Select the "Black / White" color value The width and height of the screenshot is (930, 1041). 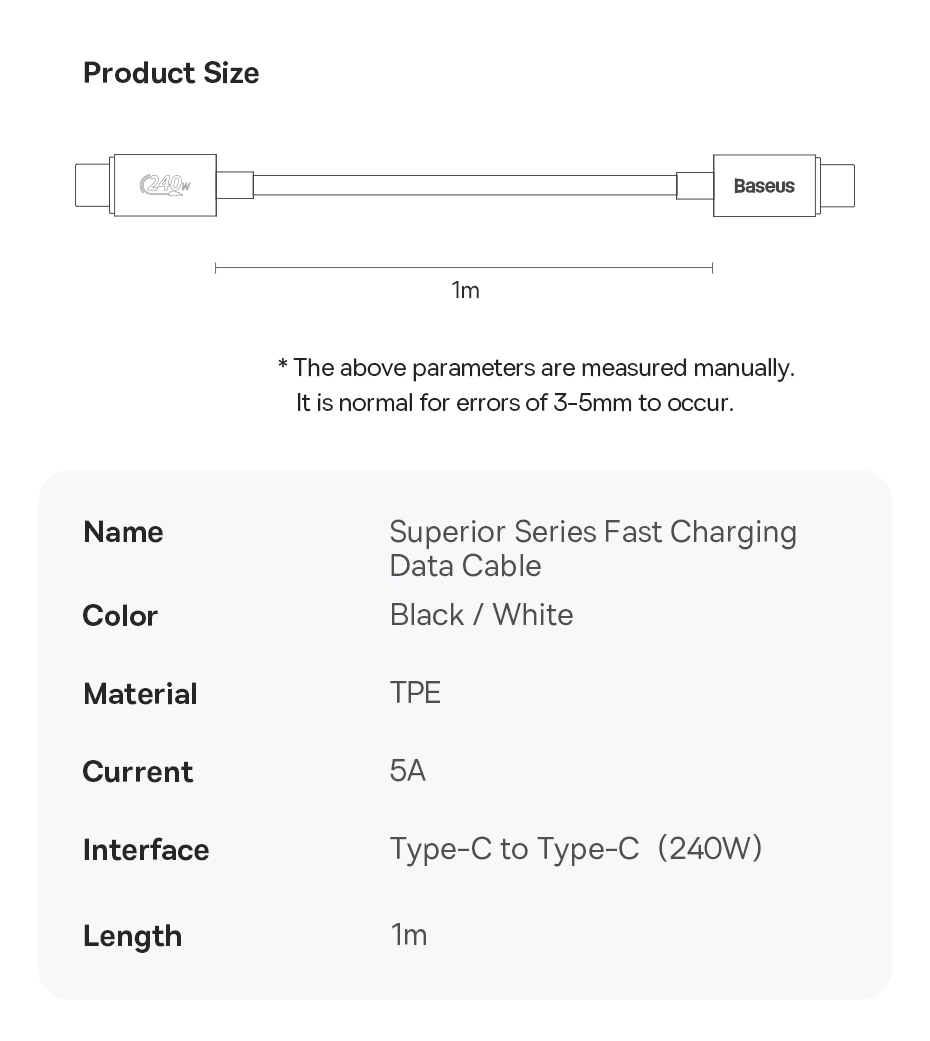coord(481,615)
